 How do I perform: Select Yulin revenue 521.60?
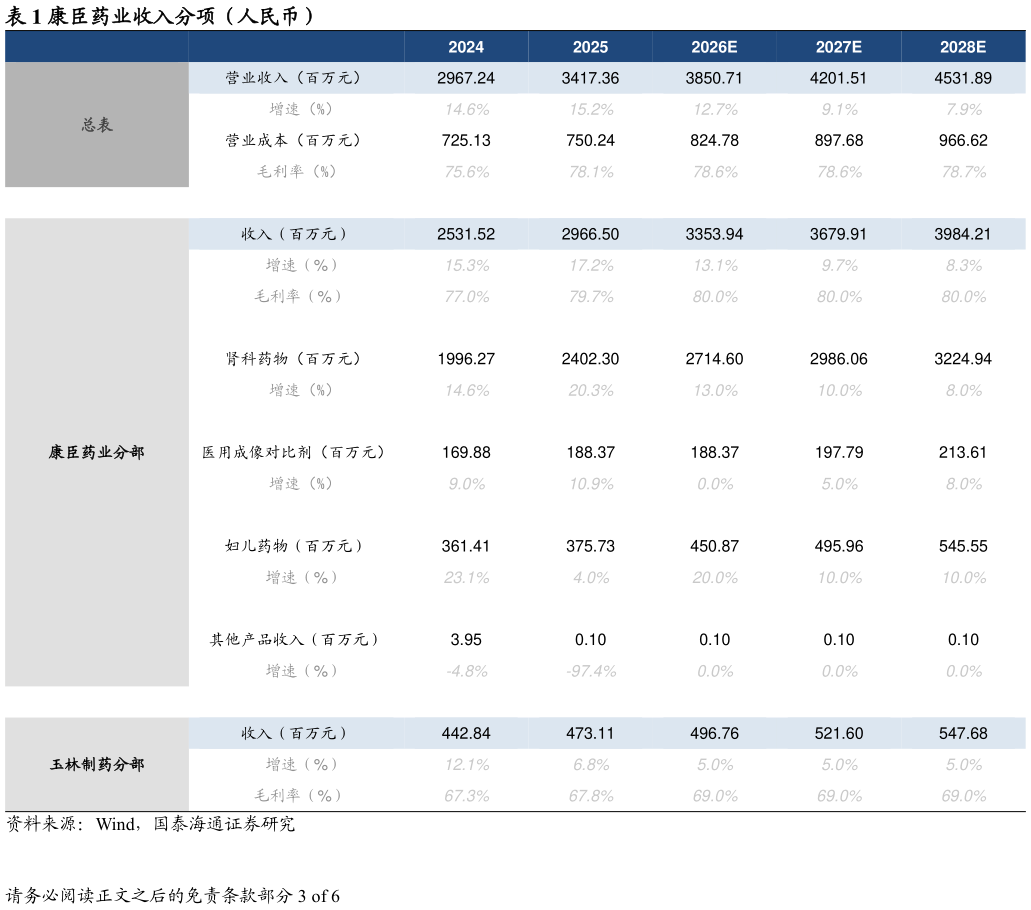click(x=838, y=734)
